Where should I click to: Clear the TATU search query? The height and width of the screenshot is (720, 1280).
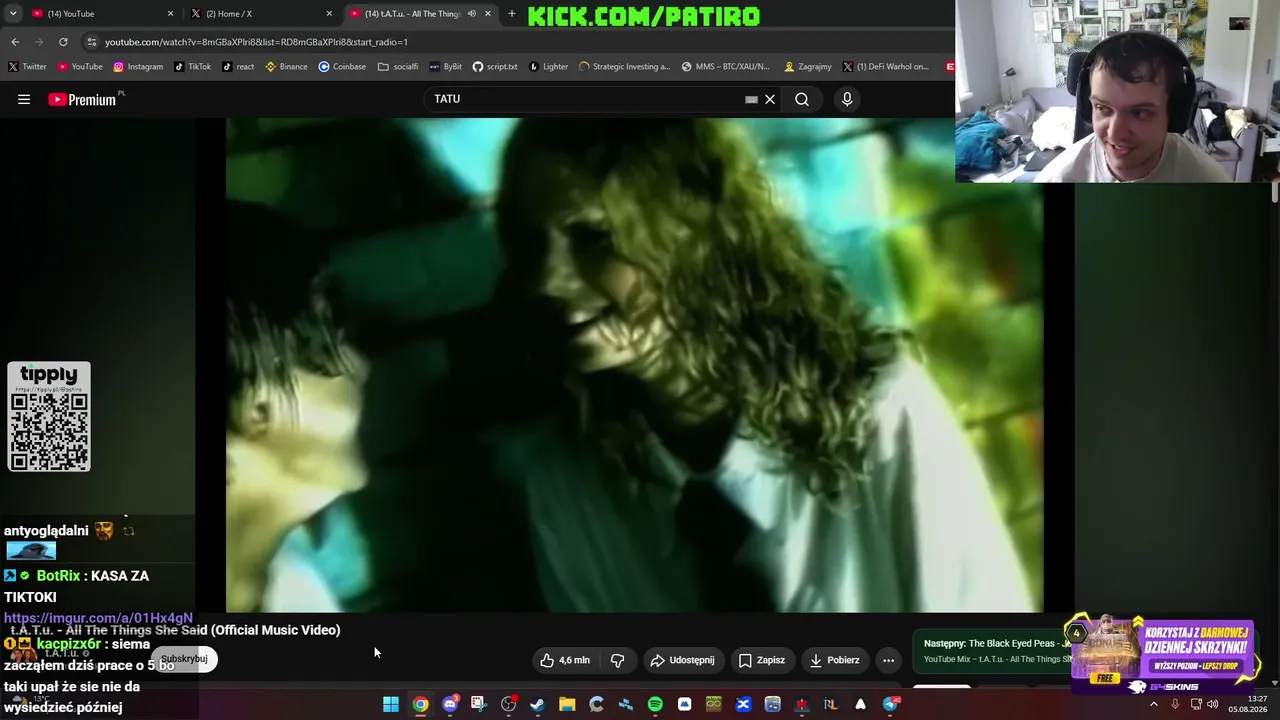(770, 99)
